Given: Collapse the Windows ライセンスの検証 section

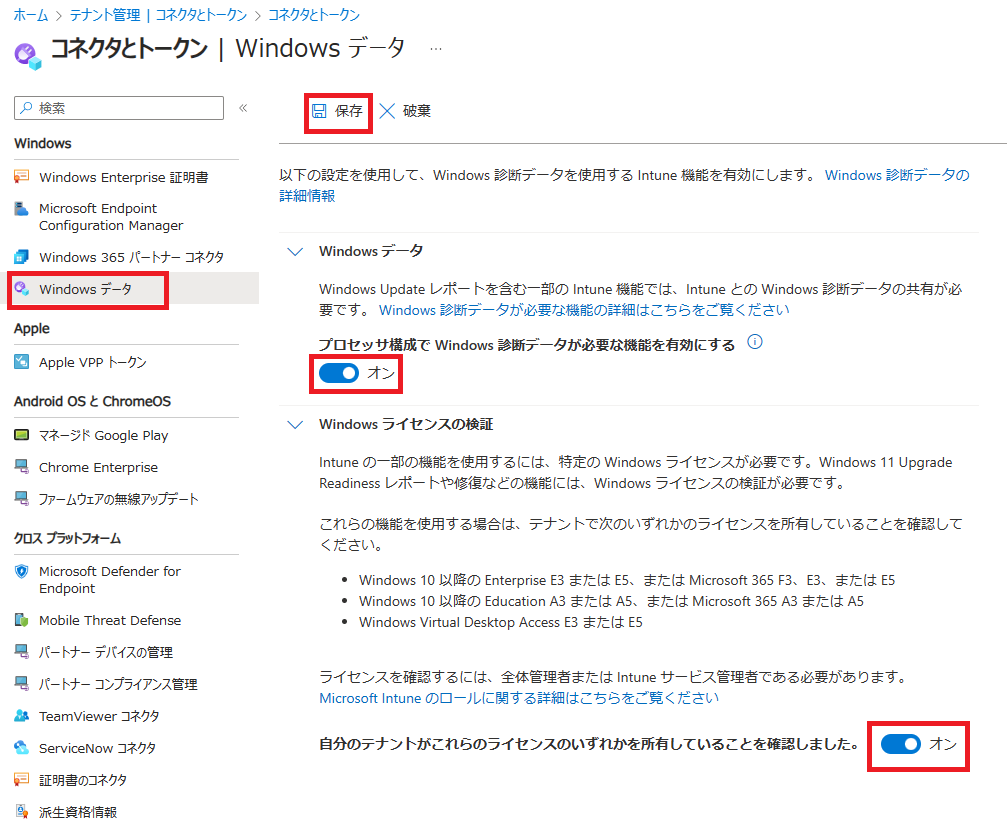Looking at the screenshot, I should point(295,424).
